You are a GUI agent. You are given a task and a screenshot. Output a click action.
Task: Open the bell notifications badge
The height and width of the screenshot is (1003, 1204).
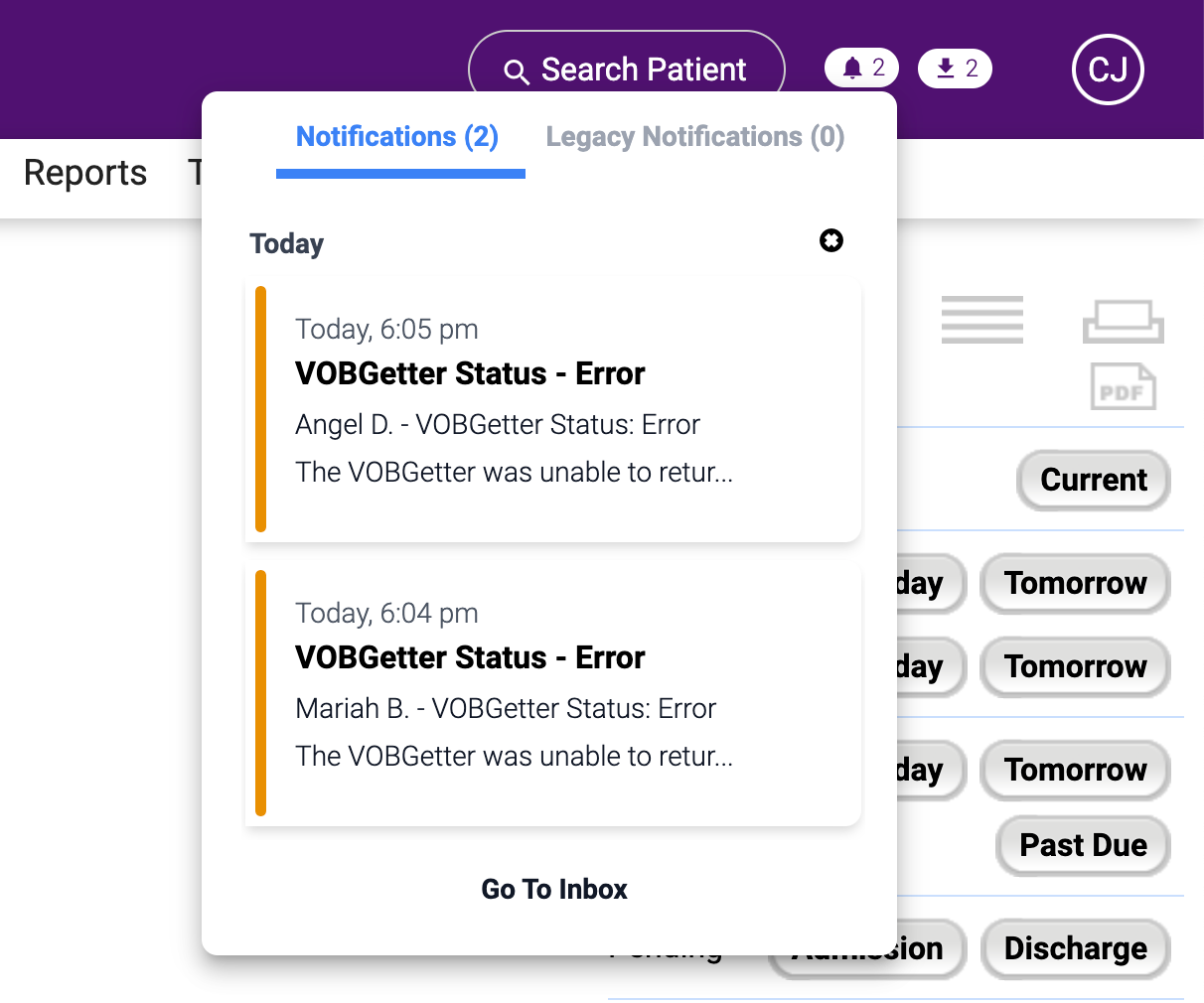click(861, 69)
